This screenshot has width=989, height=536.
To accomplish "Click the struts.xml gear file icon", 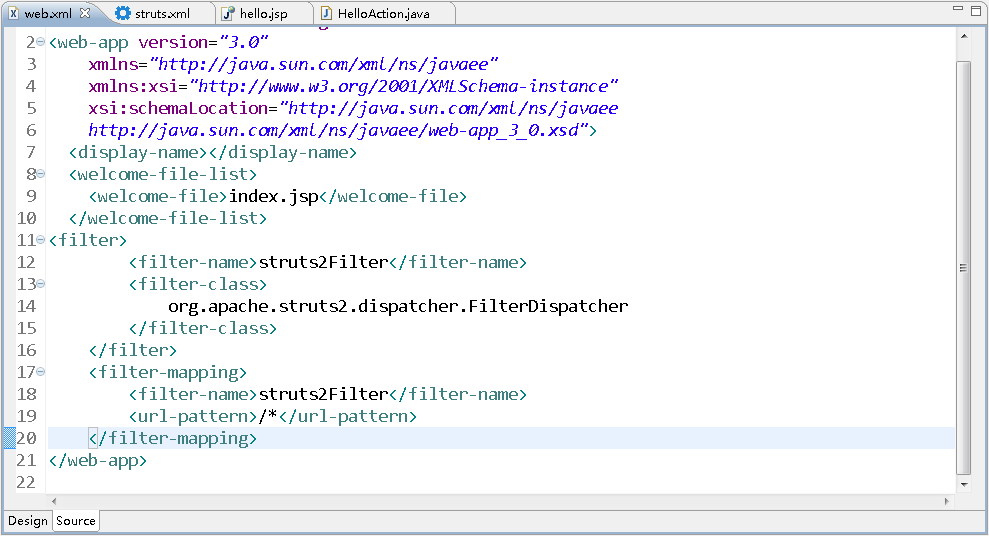I will (x=123, y=13).
